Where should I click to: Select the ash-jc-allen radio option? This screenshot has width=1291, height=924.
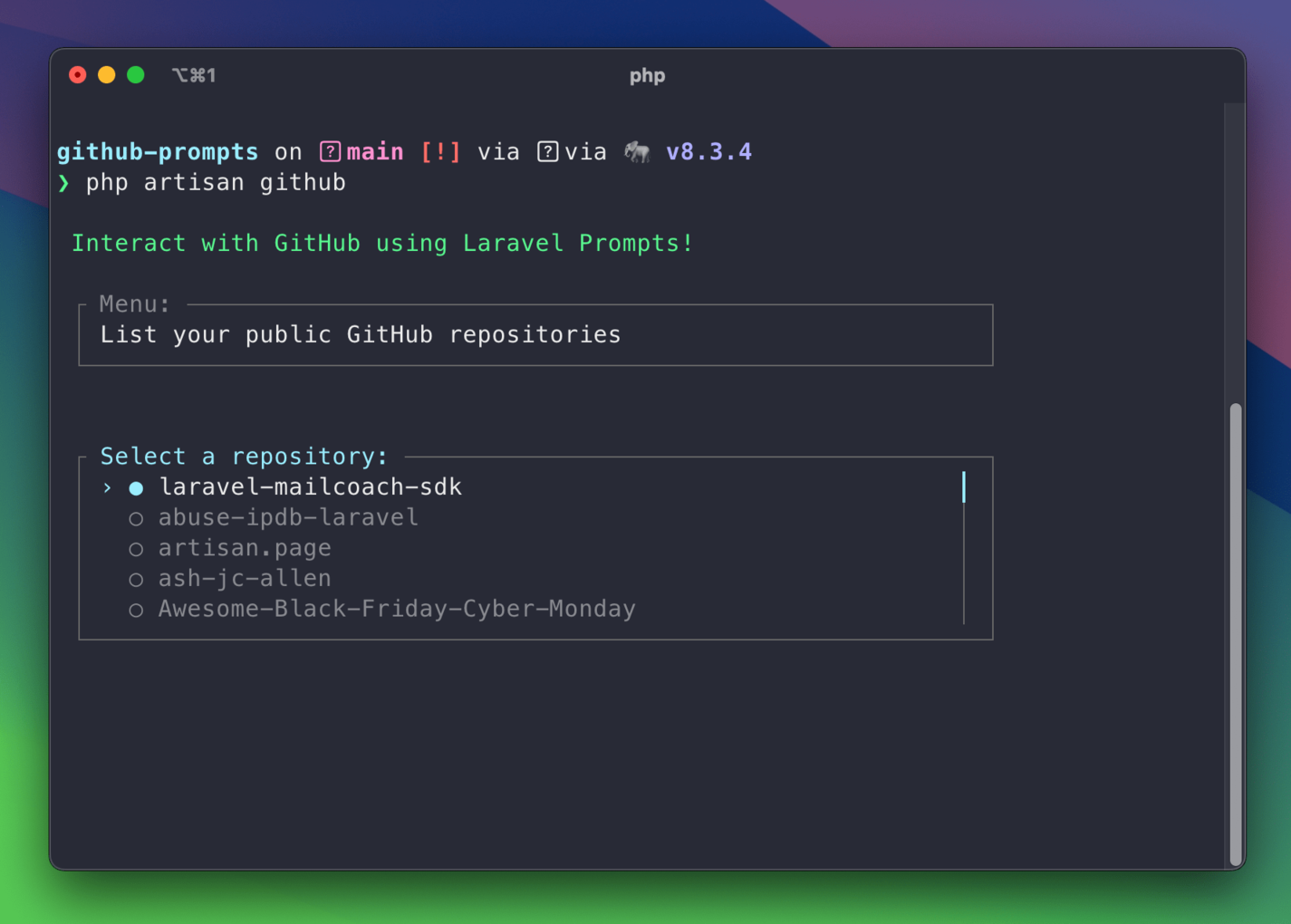tap(136, 580)
